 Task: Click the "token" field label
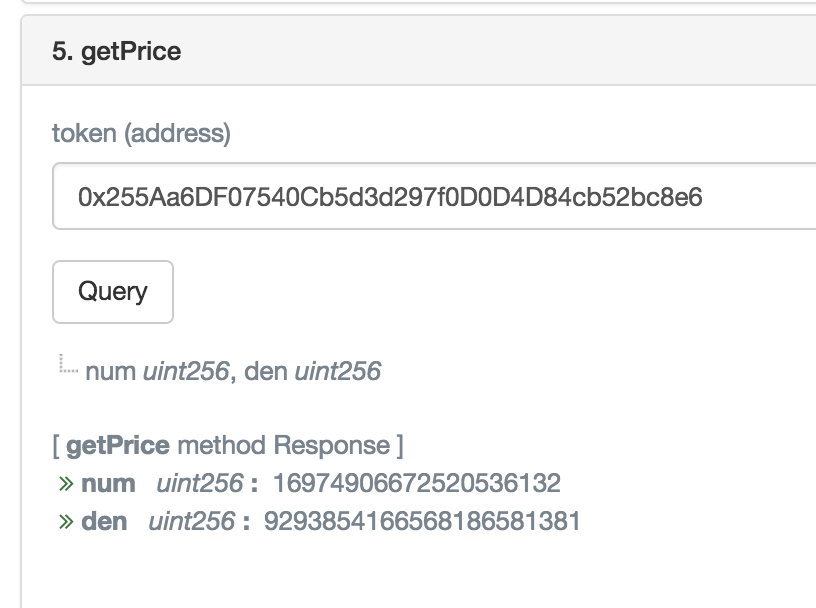(x=84, y=133)
